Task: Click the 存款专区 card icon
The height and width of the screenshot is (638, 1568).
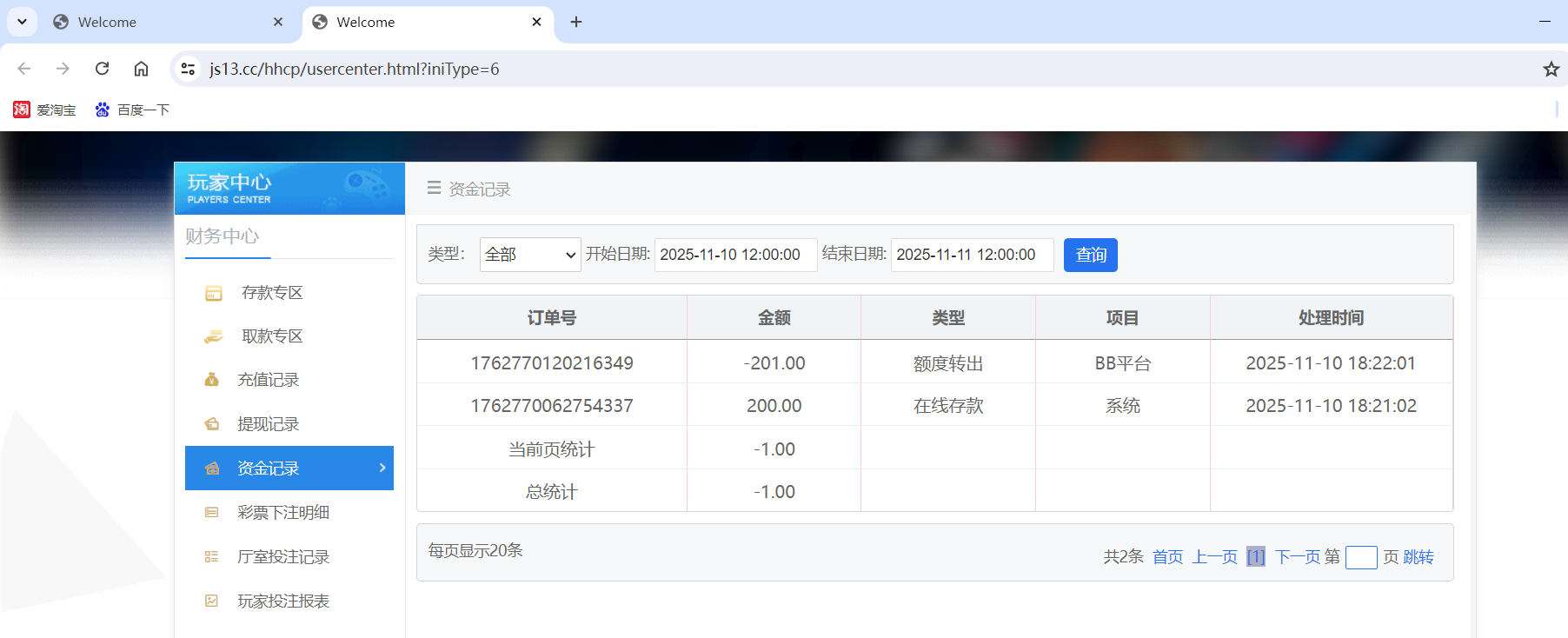Action: coord(213,294)
